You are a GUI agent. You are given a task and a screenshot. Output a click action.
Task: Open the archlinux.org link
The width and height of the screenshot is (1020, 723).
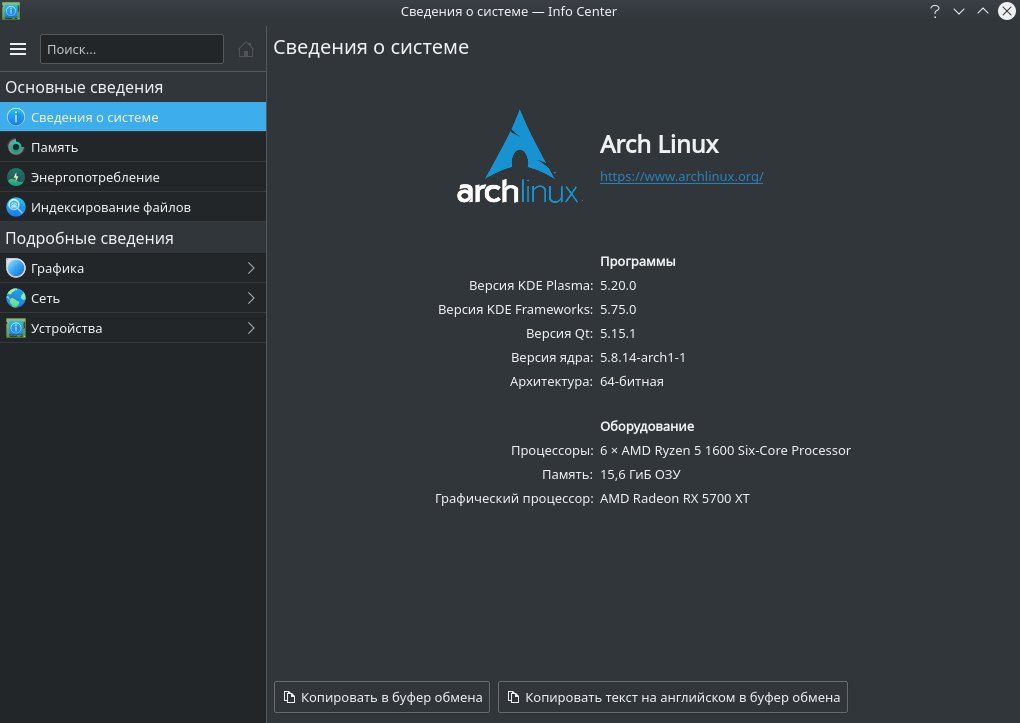[681, 176]
